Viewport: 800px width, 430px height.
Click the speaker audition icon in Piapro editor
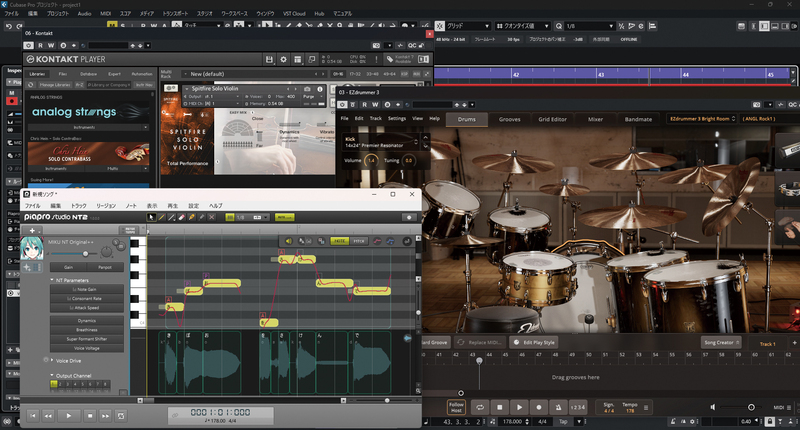(289, 241)
